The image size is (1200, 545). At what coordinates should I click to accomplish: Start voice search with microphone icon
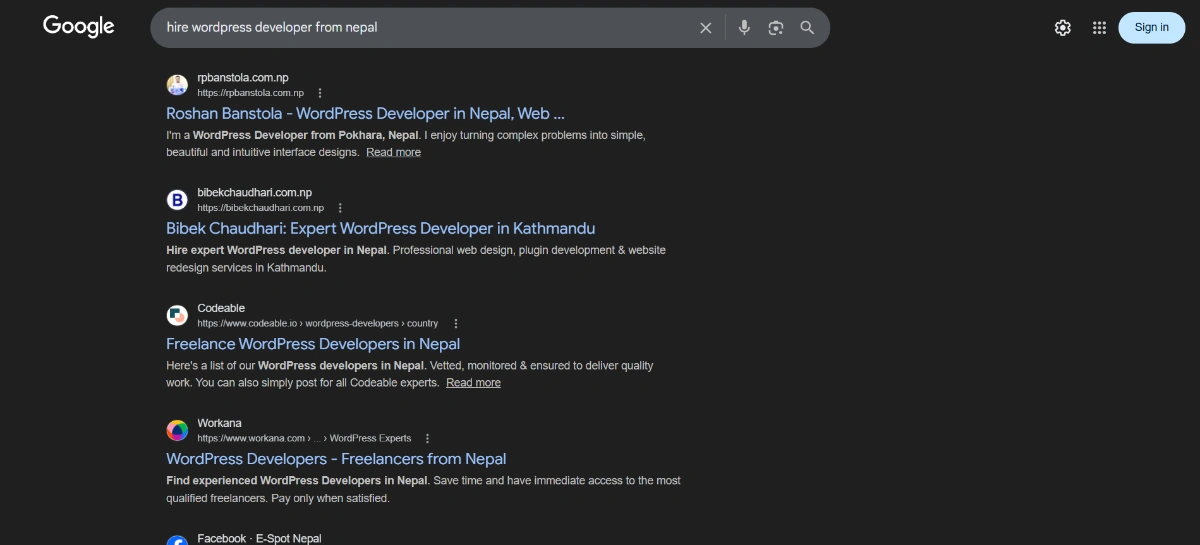click(744, 28)
